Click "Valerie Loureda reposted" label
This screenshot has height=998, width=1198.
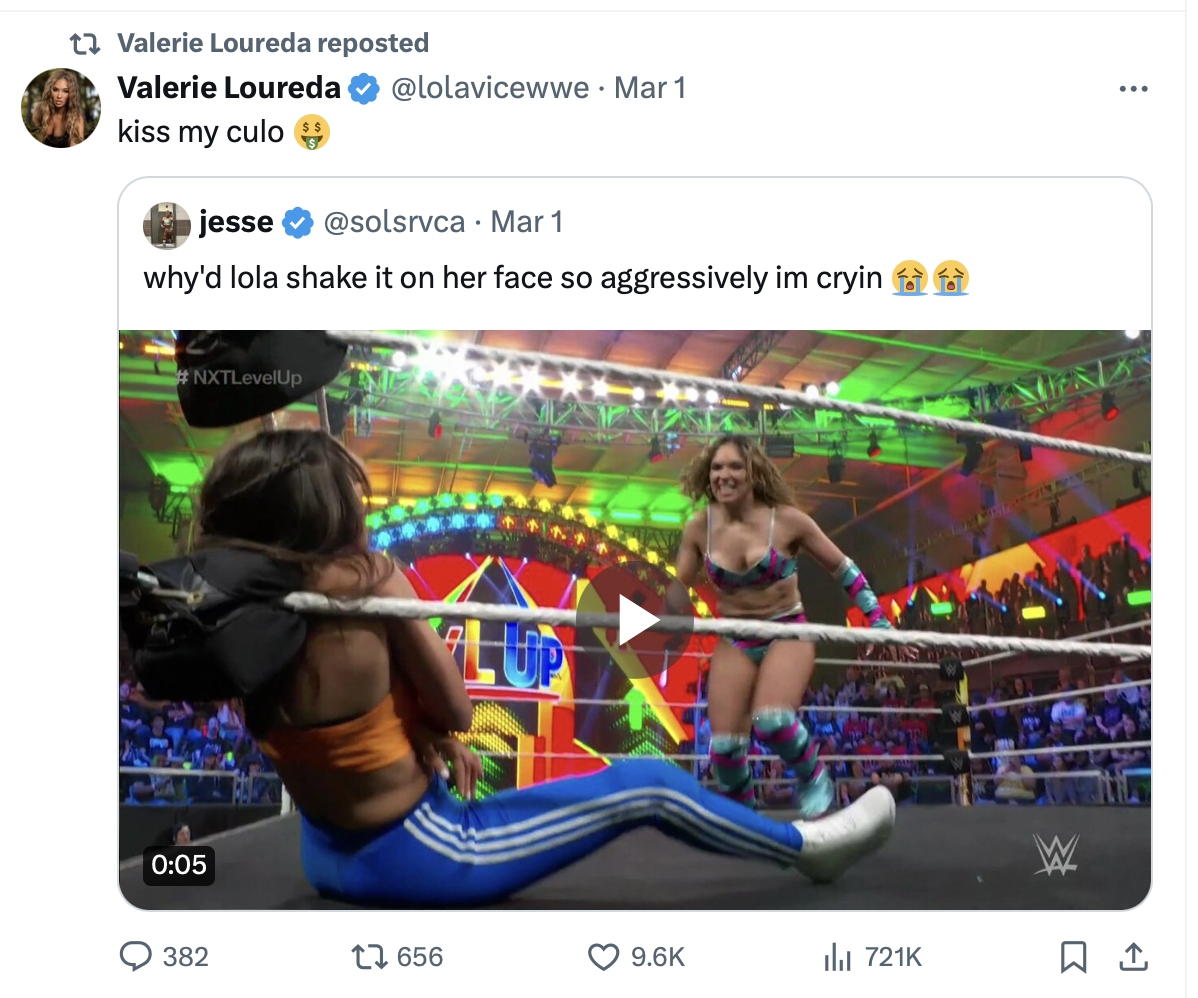(x=273, y=43)
